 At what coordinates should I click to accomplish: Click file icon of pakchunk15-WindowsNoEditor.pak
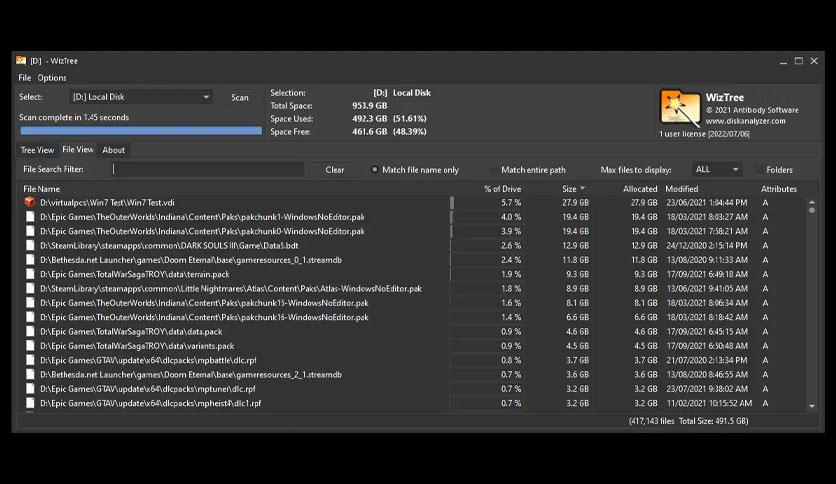coord(30,303)
